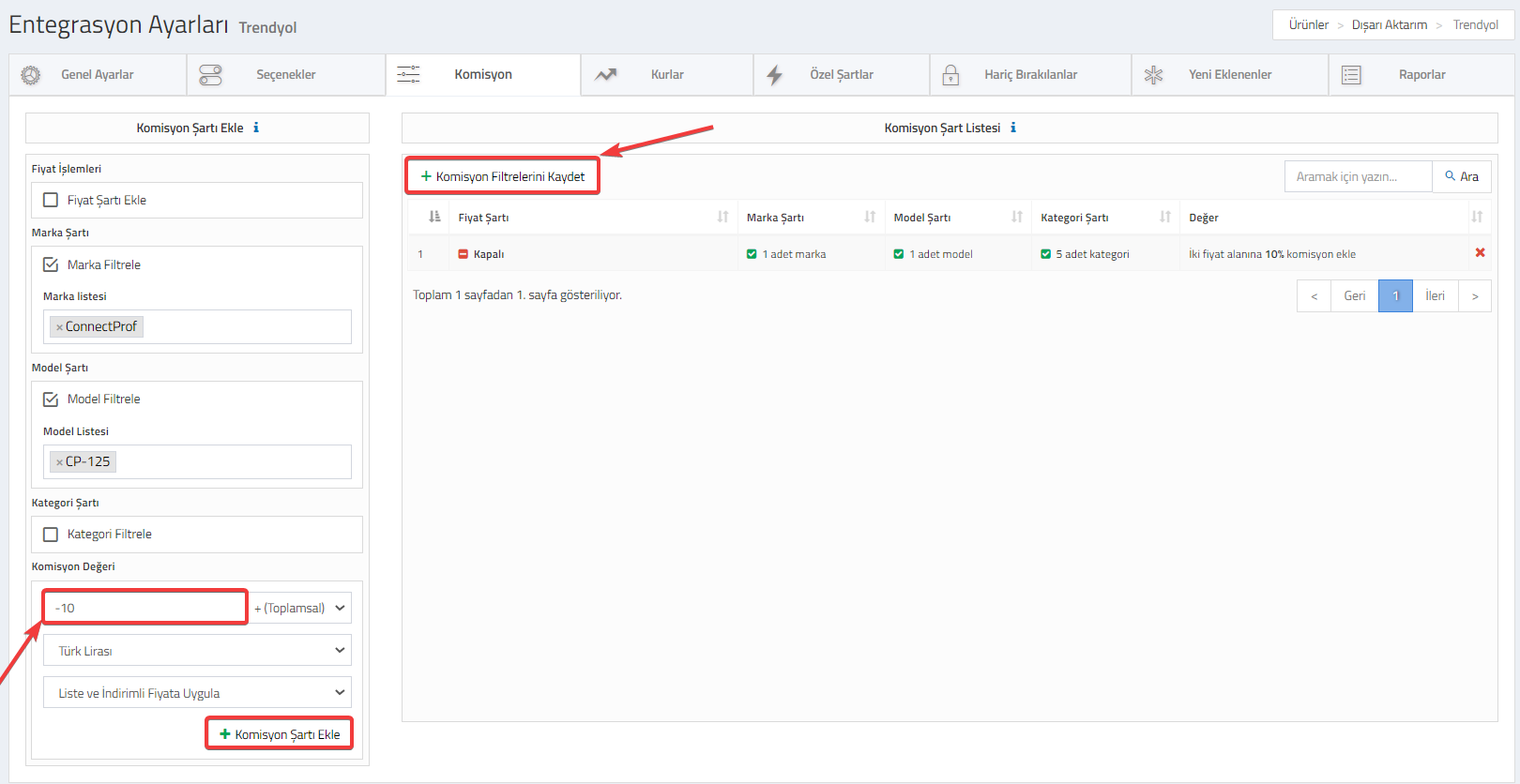Switch to the Raporlar tab

[1421, 75]
